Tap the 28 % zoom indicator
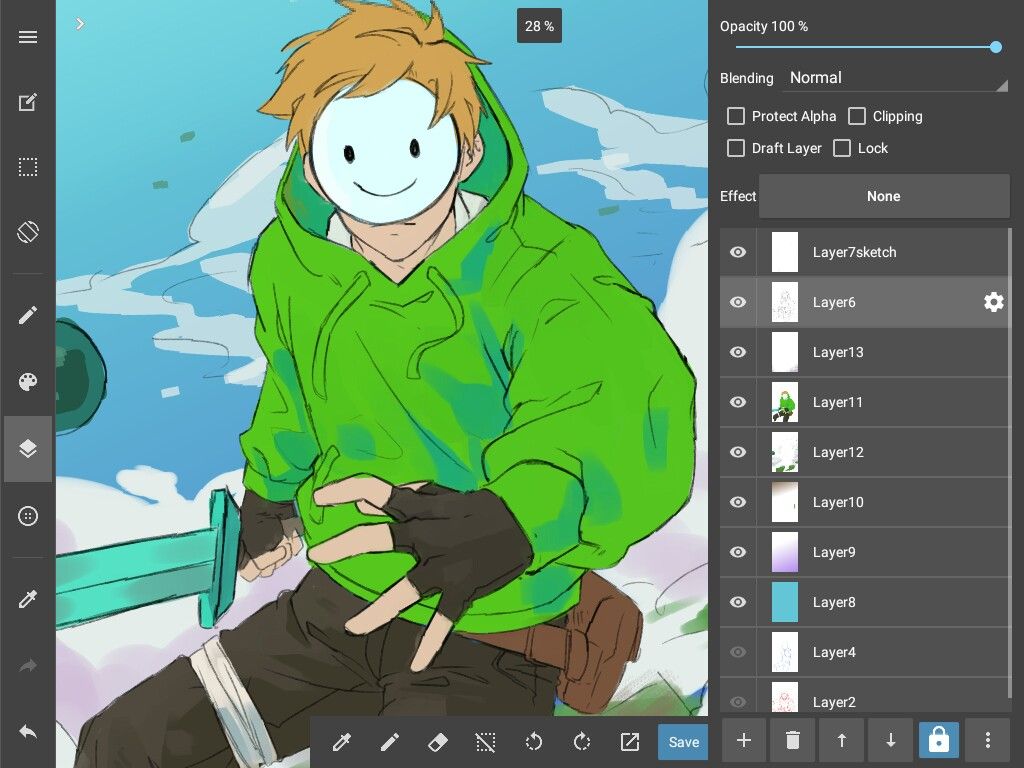Viewport: 1024px width, 768px height. [x=539, y=26]
